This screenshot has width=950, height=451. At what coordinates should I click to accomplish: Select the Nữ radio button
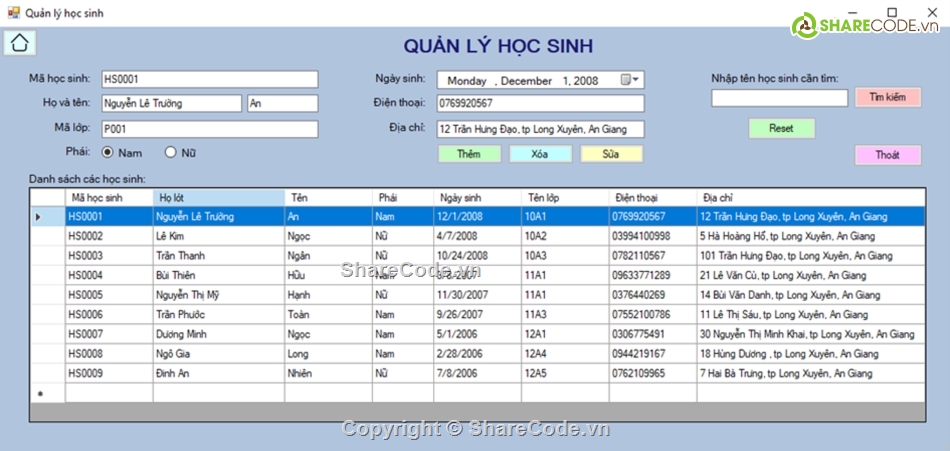click(171, 153)
